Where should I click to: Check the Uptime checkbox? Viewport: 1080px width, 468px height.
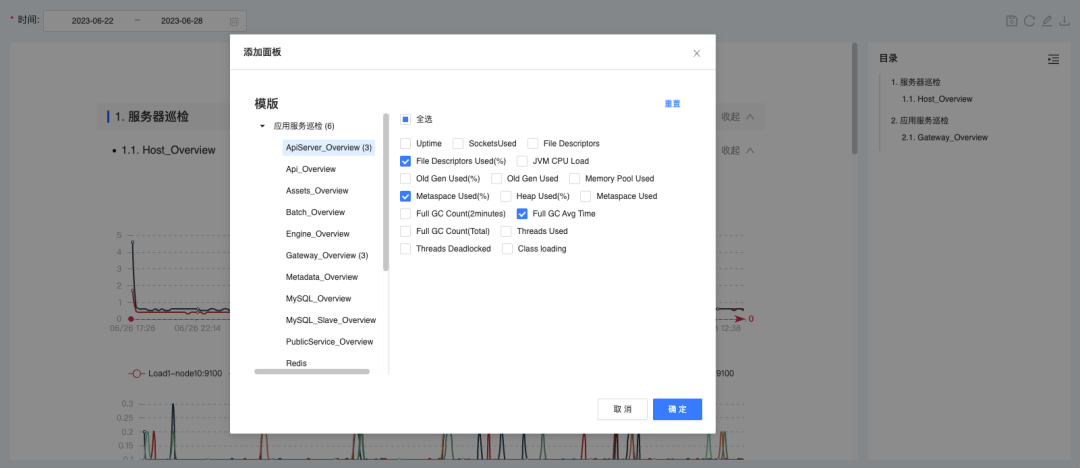(405, 143)
